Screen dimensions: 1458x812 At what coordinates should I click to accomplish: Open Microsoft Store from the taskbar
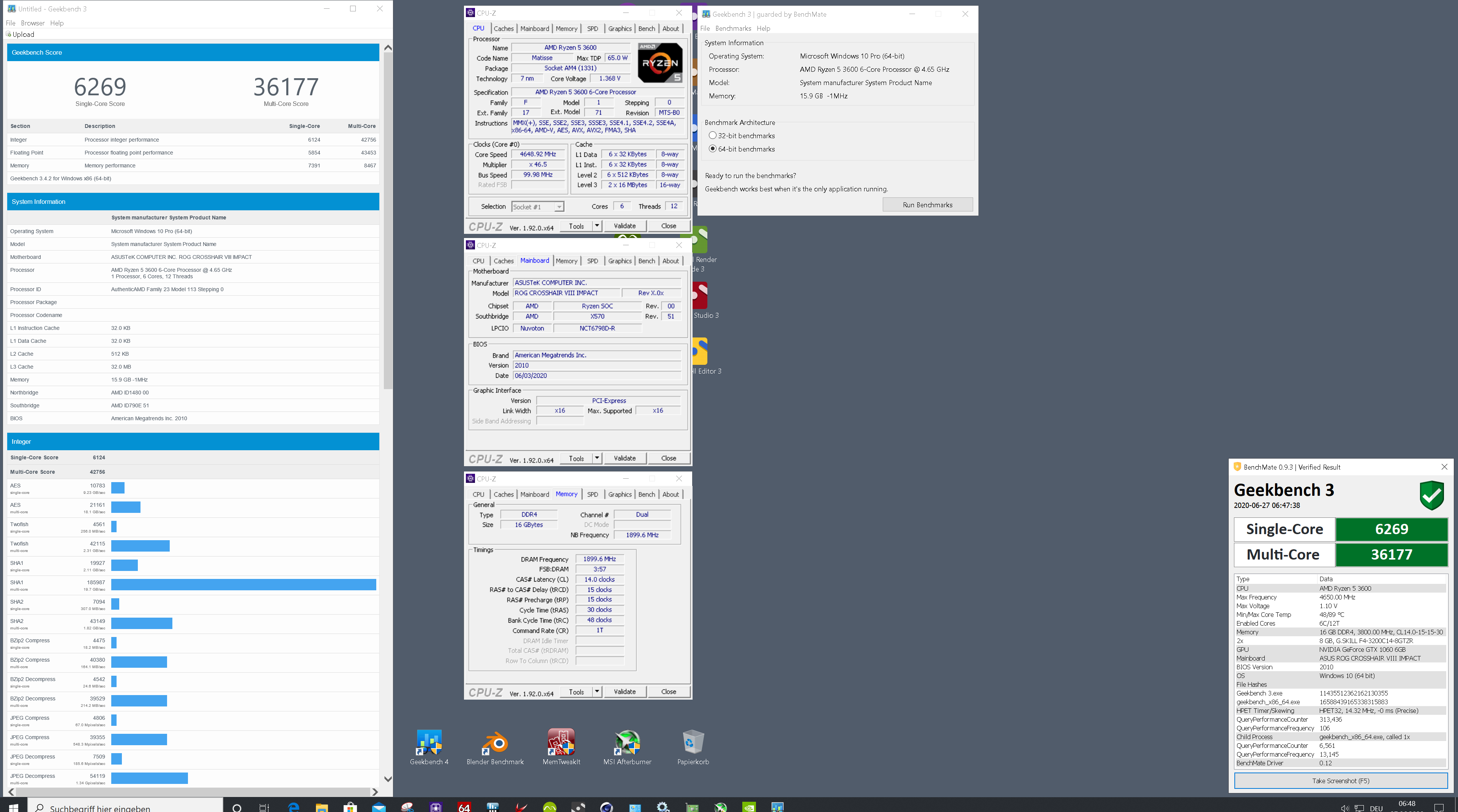point(350,807)
